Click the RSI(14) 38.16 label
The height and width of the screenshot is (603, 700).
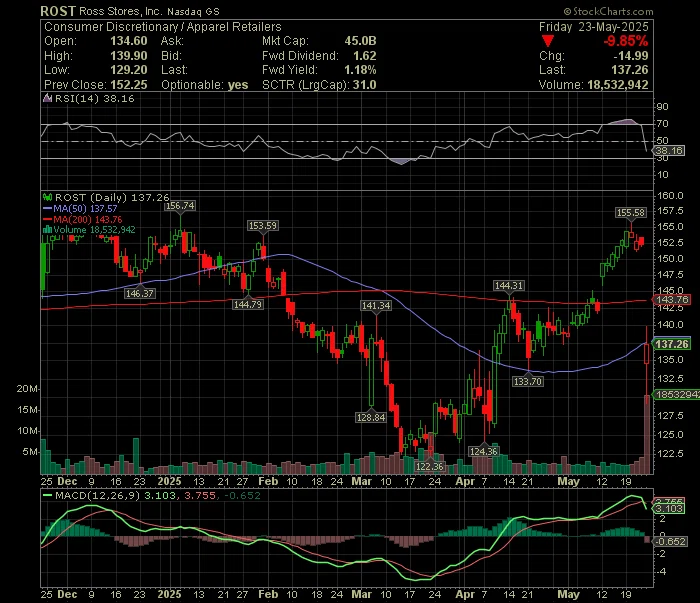pos(95,99)
